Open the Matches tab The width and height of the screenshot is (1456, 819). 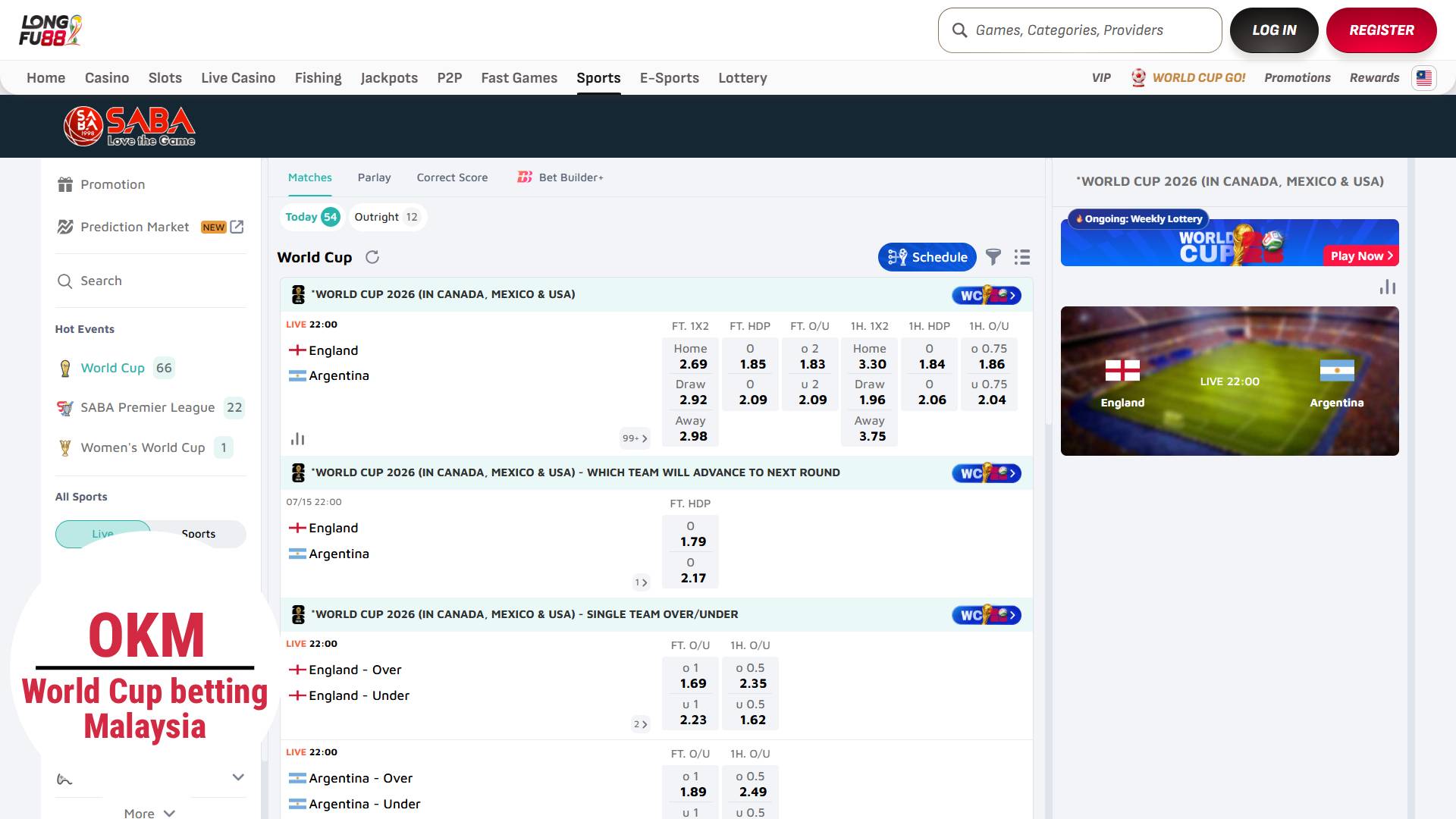310,177
